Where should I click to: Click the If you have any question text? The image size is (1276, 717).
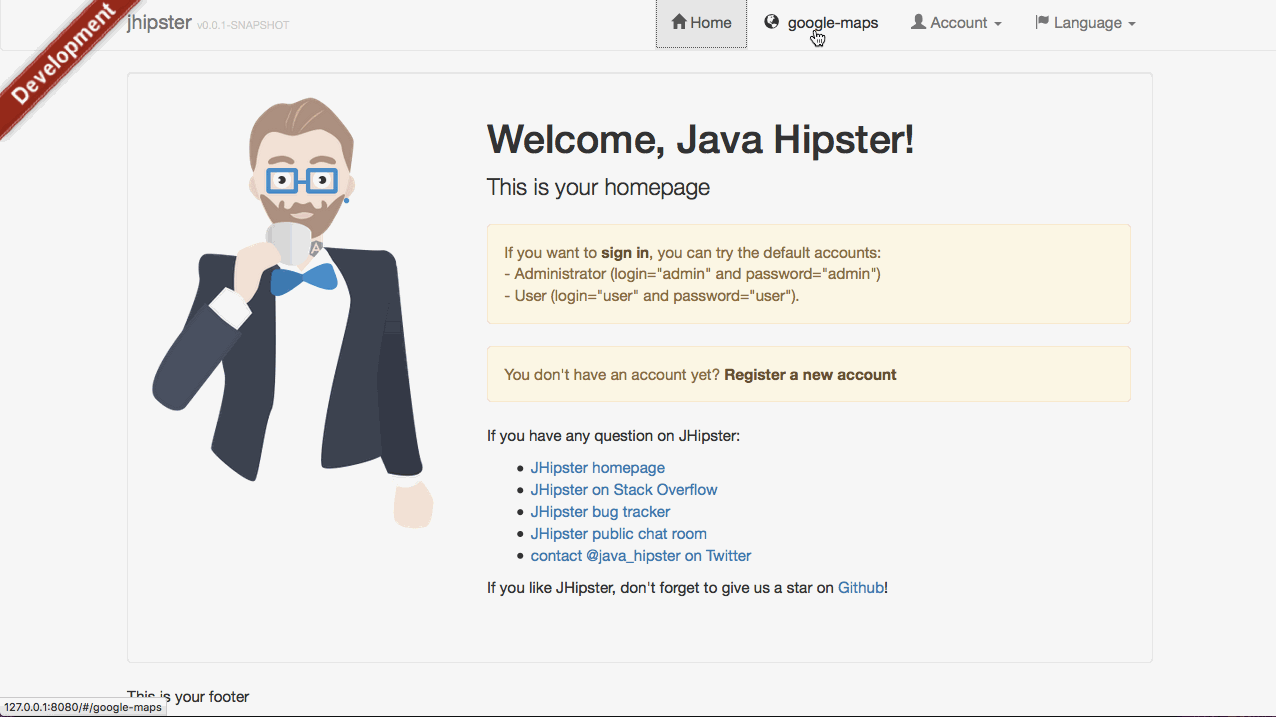[613, 436]
